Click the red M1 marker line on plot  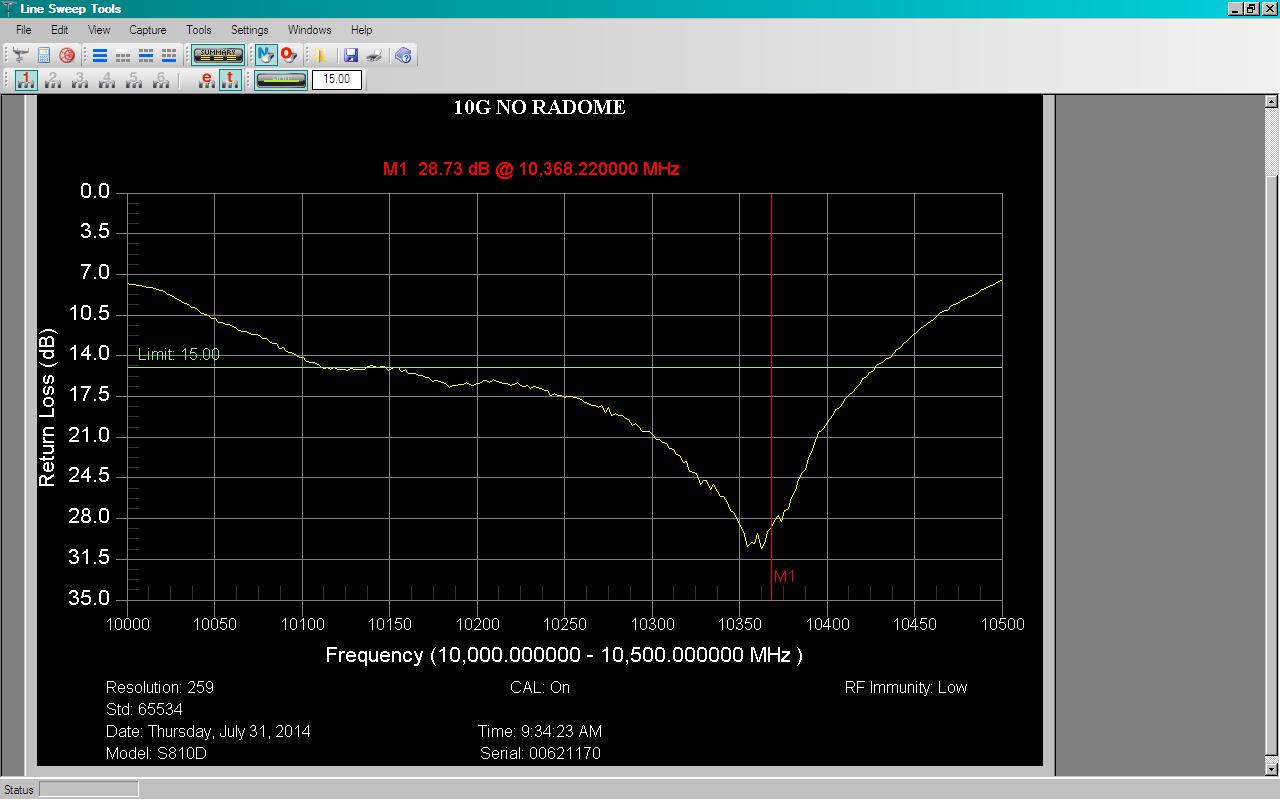771,395
